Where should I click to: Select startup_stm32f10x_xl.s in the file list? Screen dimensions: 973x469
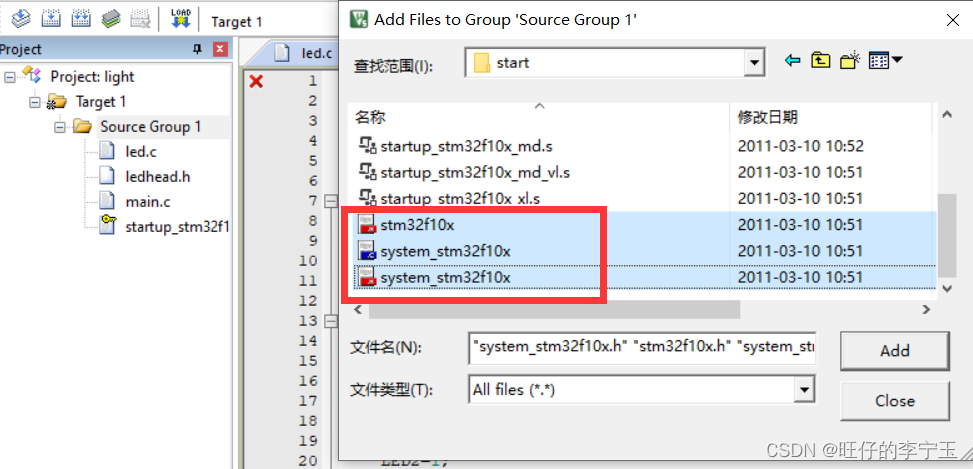pos(460,199)
